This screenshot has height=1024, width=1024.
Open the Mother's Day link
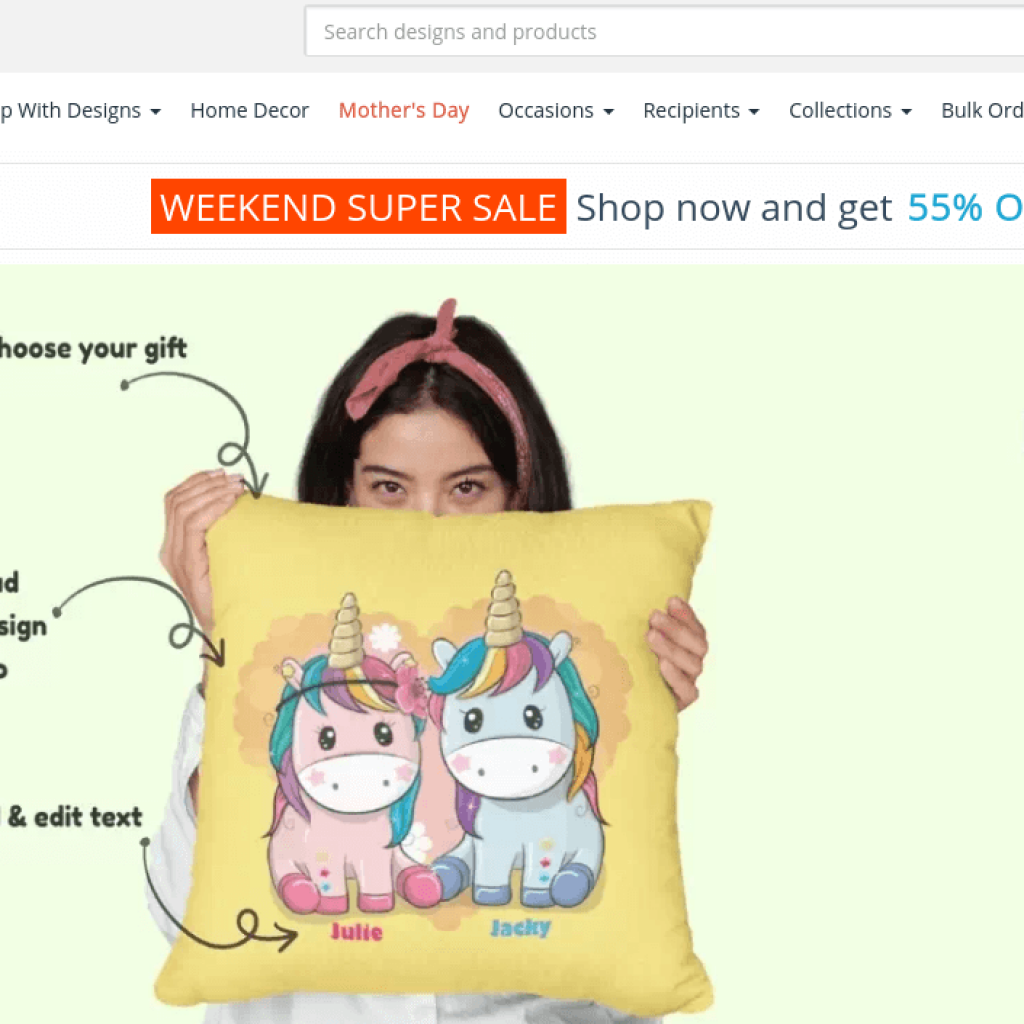tap(404, 110)
